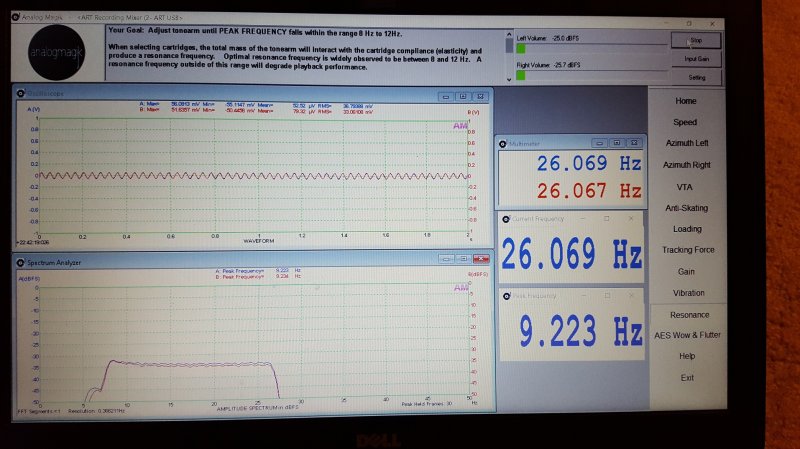Open Anti-Skating measurement
The width and height of the screenshot is (800, 449).
coord(686,208)
